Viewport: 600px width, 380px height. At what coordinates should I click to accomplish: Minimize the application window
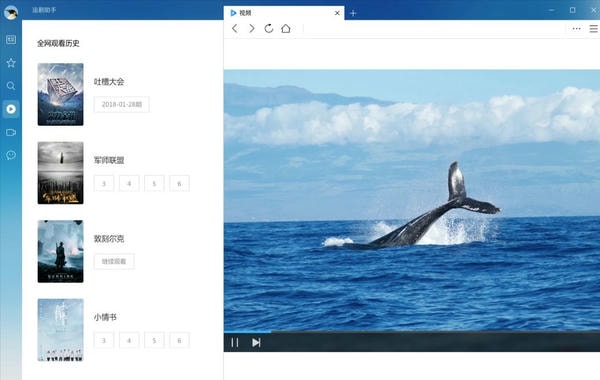click(551, 10)
